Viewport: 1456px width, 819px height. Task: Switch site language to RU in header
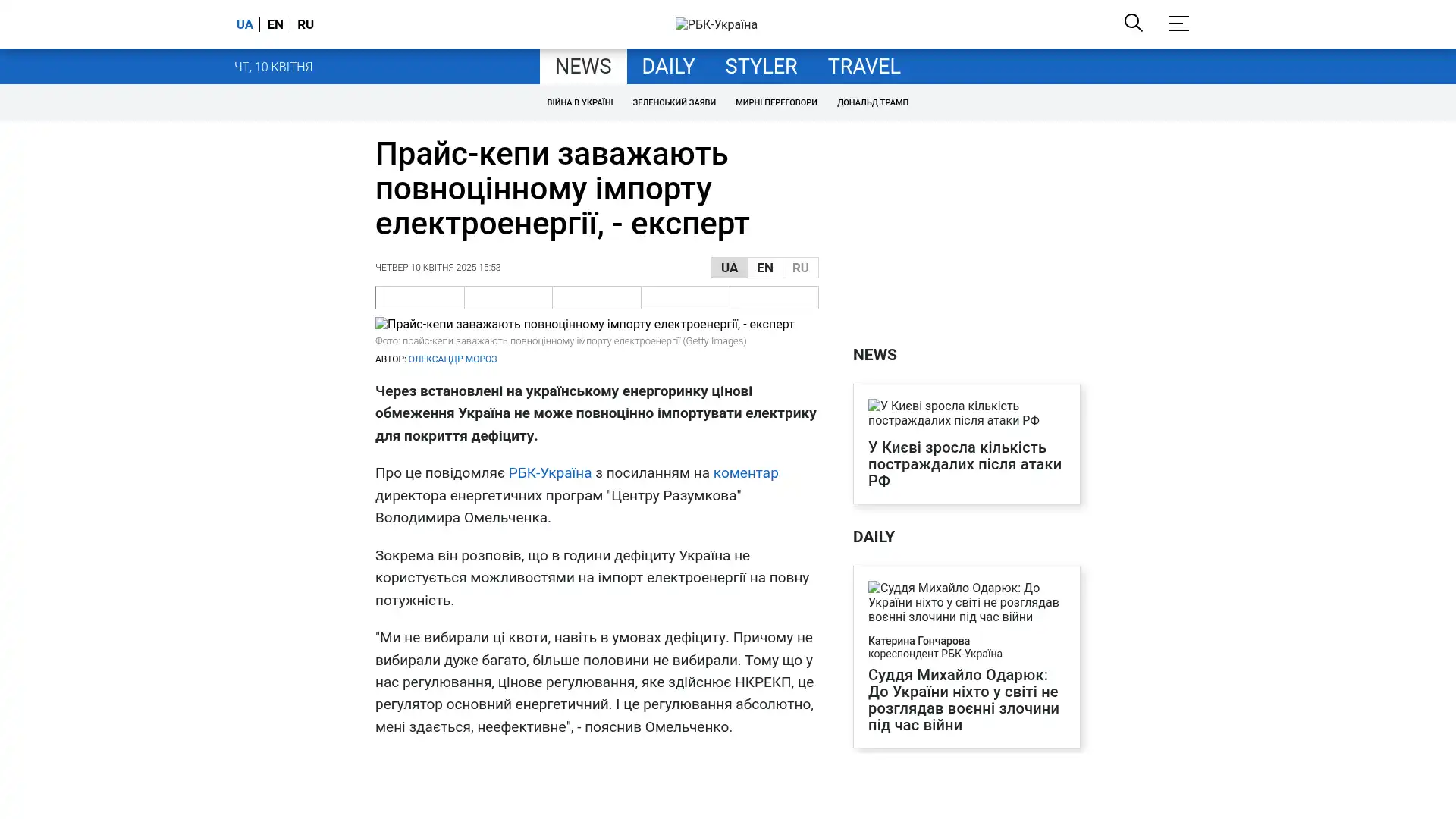[x=306, y=24]
